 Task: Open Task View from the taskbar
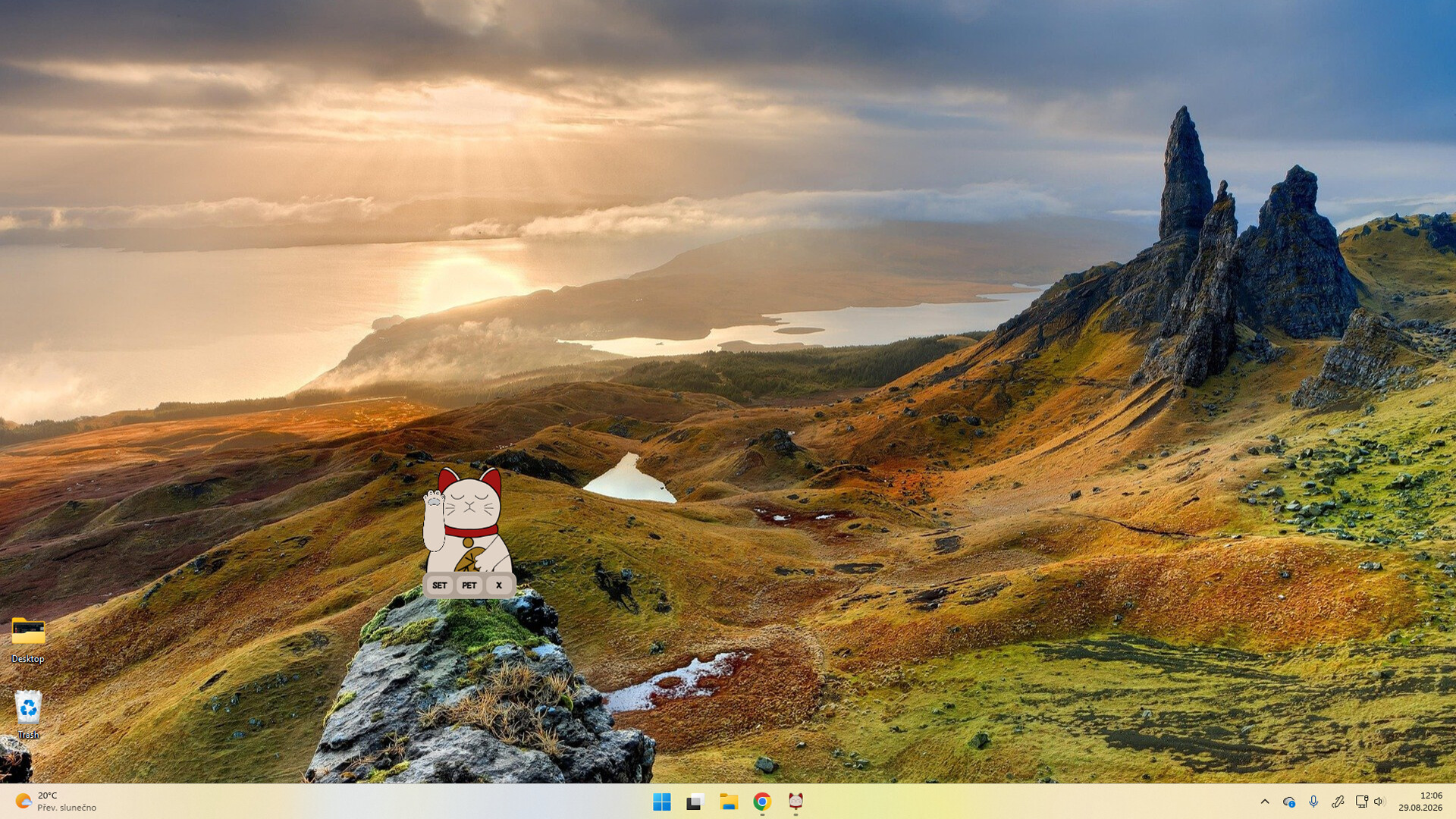pyautogui.click(x=695, y=802)
